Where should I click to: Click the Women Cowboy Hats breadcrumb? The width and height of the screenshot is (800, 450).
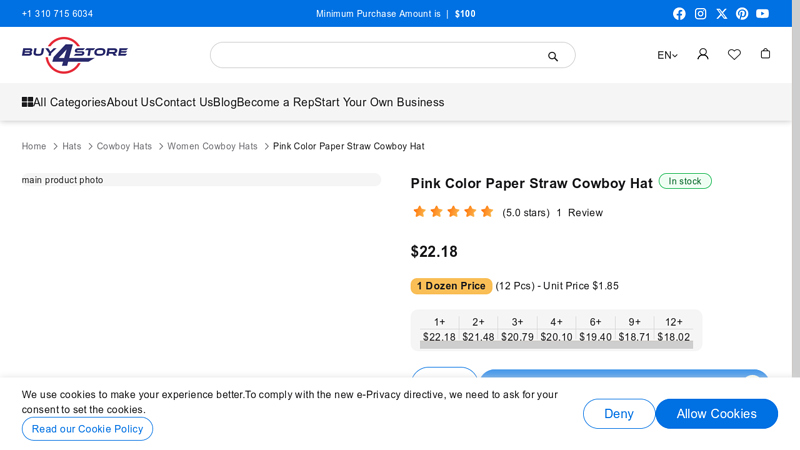tap(212, 147)
